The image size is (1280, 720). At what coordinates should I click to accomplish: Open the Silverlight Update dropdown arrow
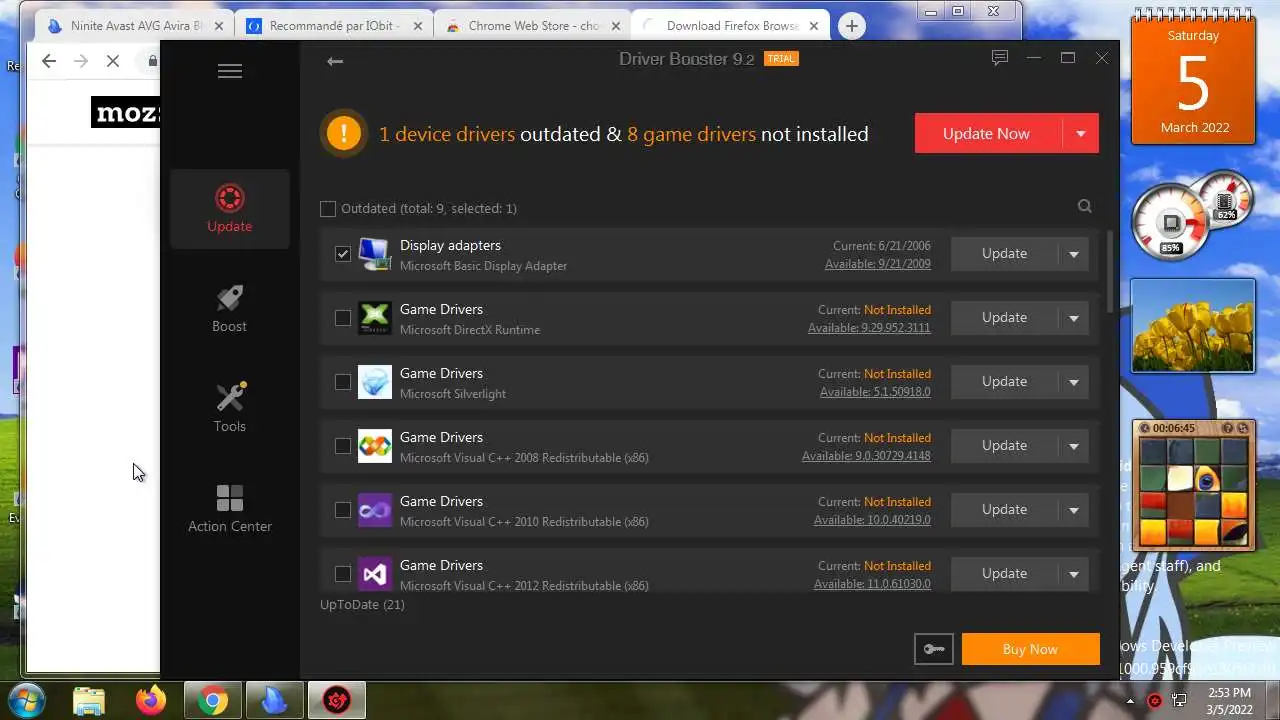tap(1074, 382)
